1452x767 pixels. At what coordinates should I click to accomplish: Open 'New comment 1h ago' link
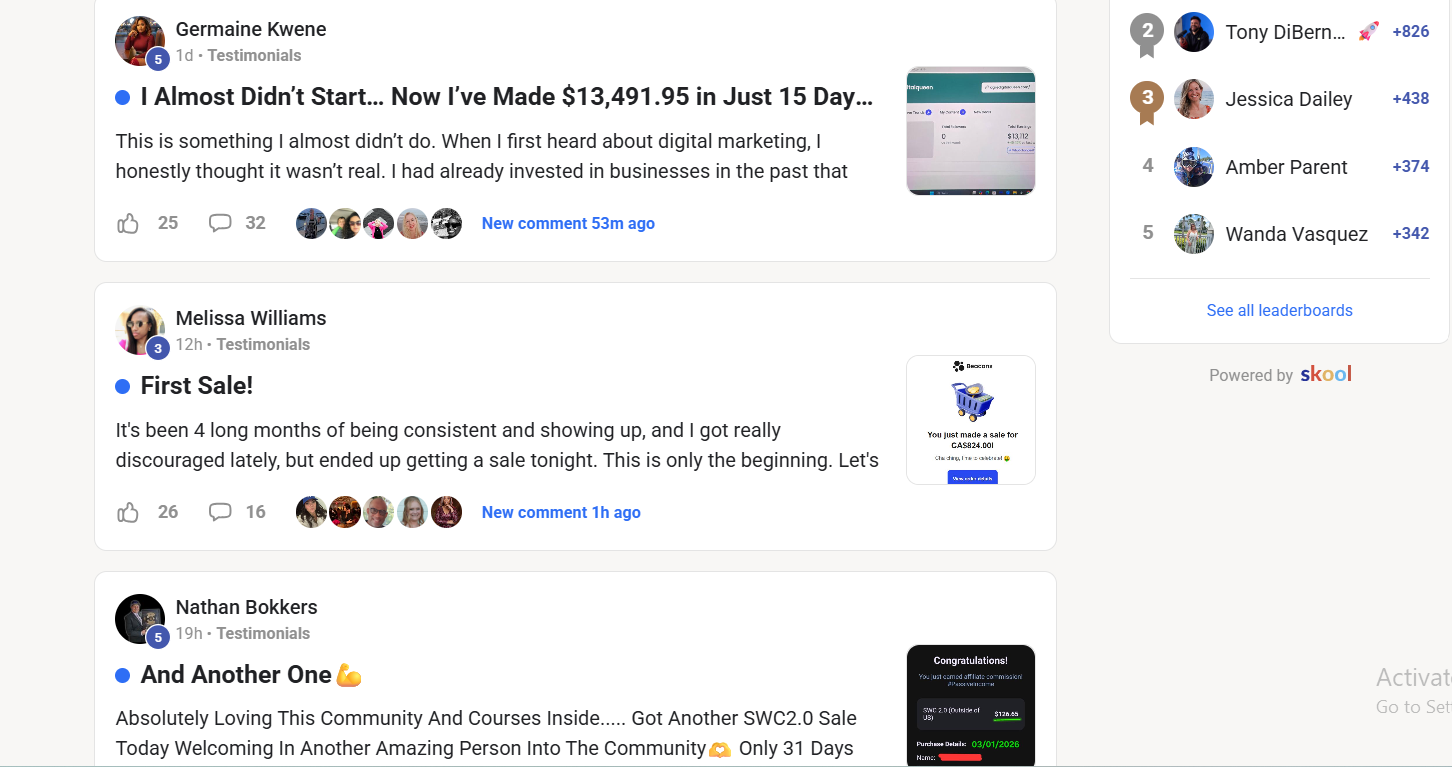click(x=561, y=512)
